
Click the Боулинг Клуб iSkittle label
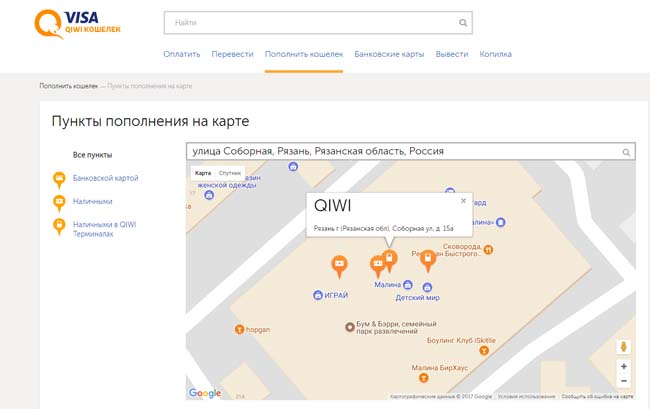(x=461, y=341)
